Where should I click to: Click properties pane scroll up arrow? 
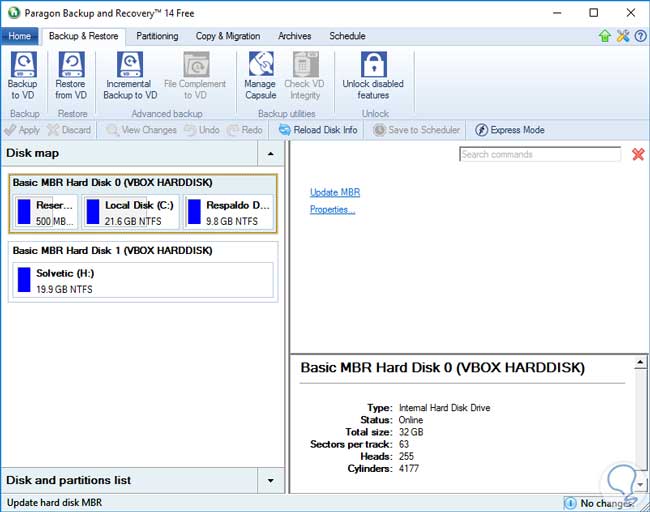click(640, 363)
